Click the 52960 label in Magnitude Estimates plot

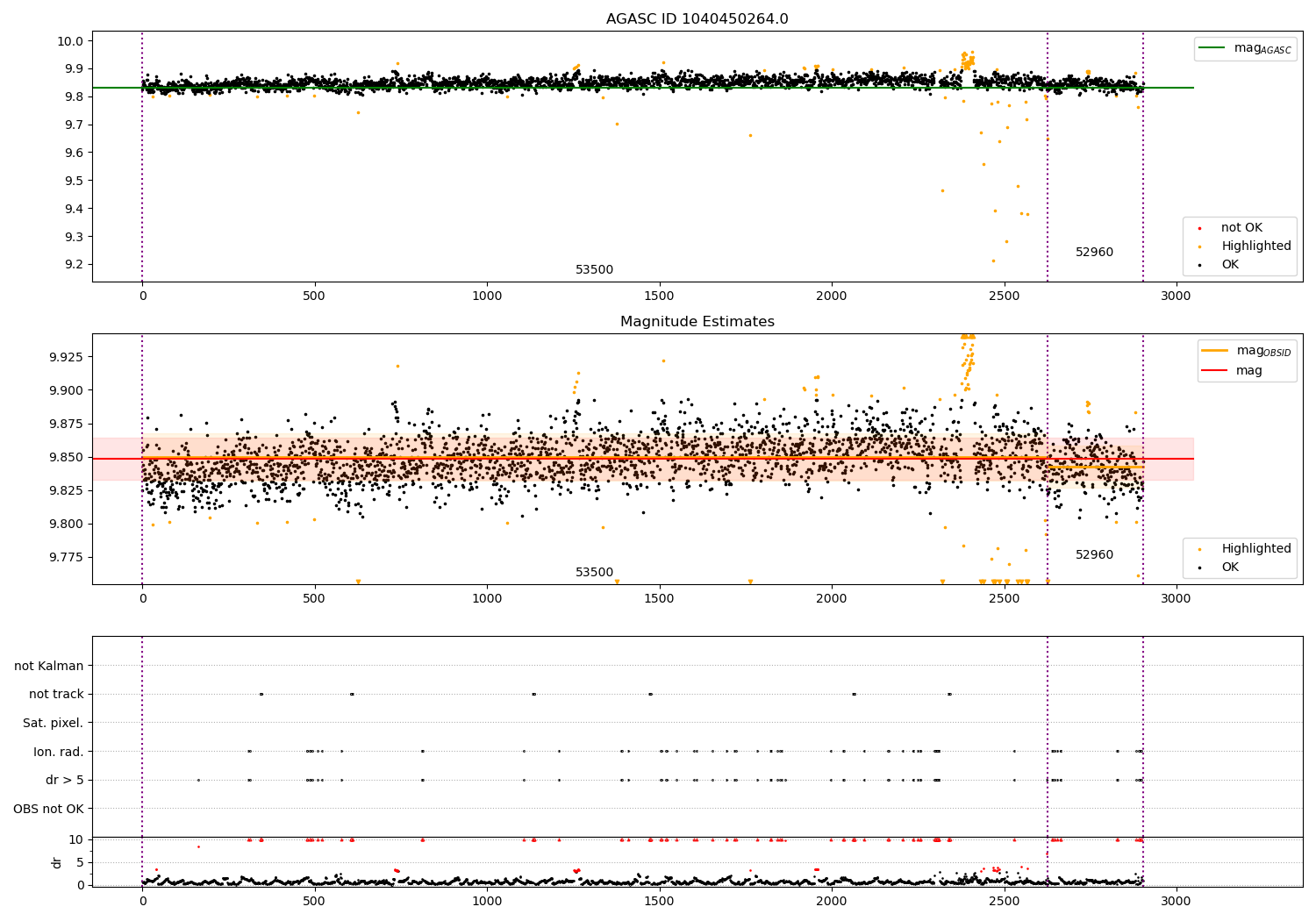click(1094, 555)
